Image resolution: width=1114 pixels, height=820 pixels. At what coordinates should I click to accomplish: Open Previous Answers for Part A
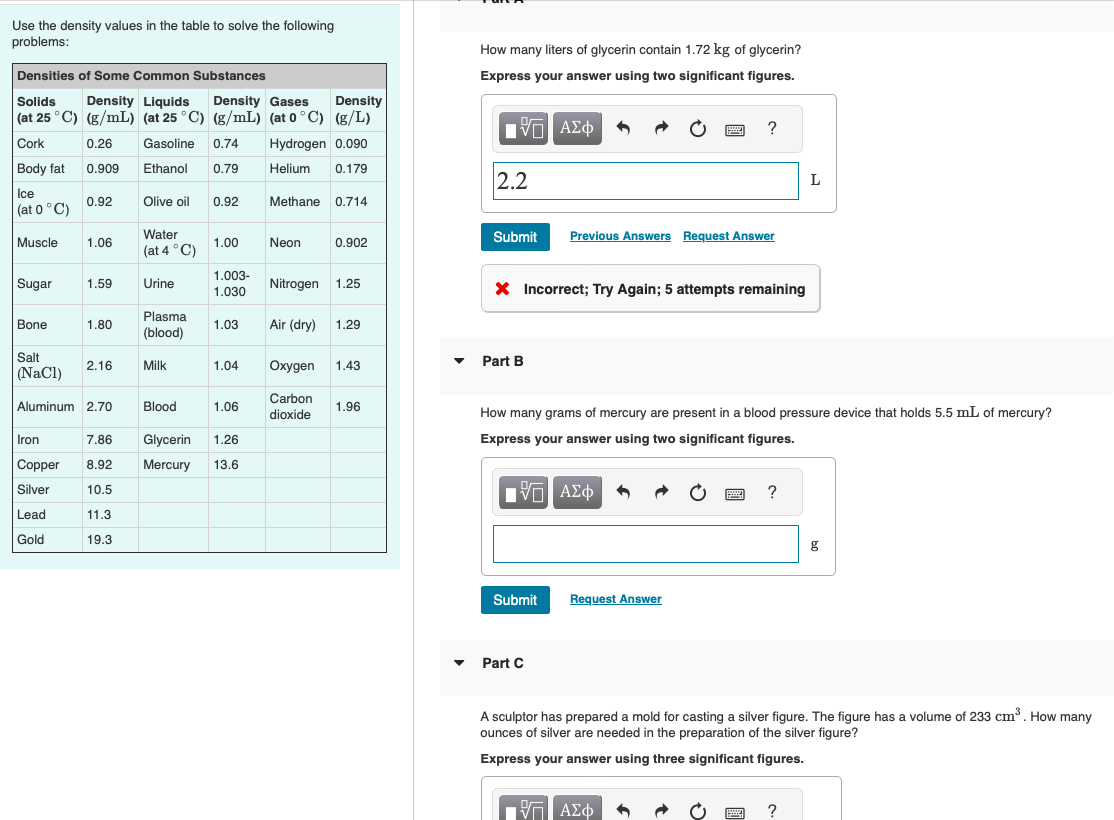[619, 235]
